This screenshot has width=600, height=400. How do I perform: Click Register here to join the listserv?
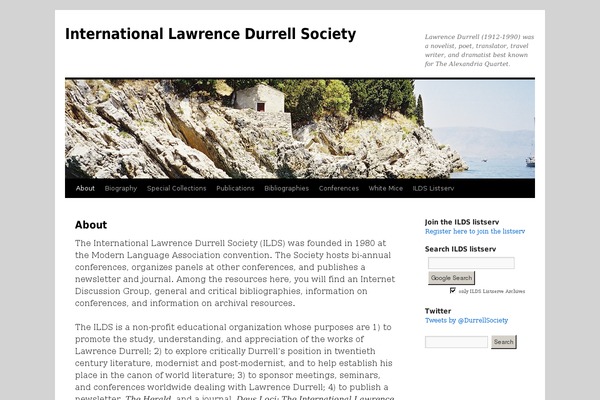tap(475, 231)
